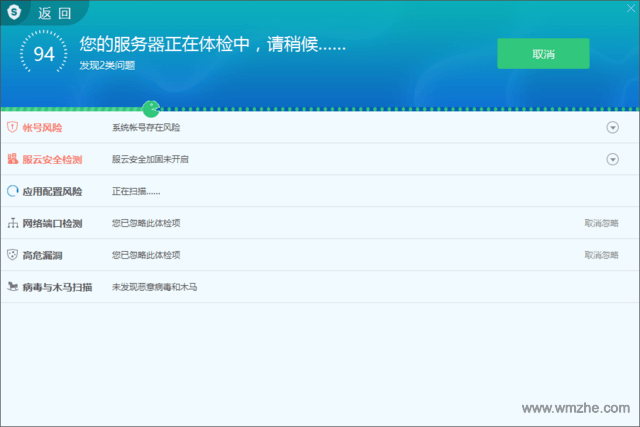This screenshot has width=640, height=427.
Task: Click ignored notice in 高危漏洞 row
Action: [146, 255]
